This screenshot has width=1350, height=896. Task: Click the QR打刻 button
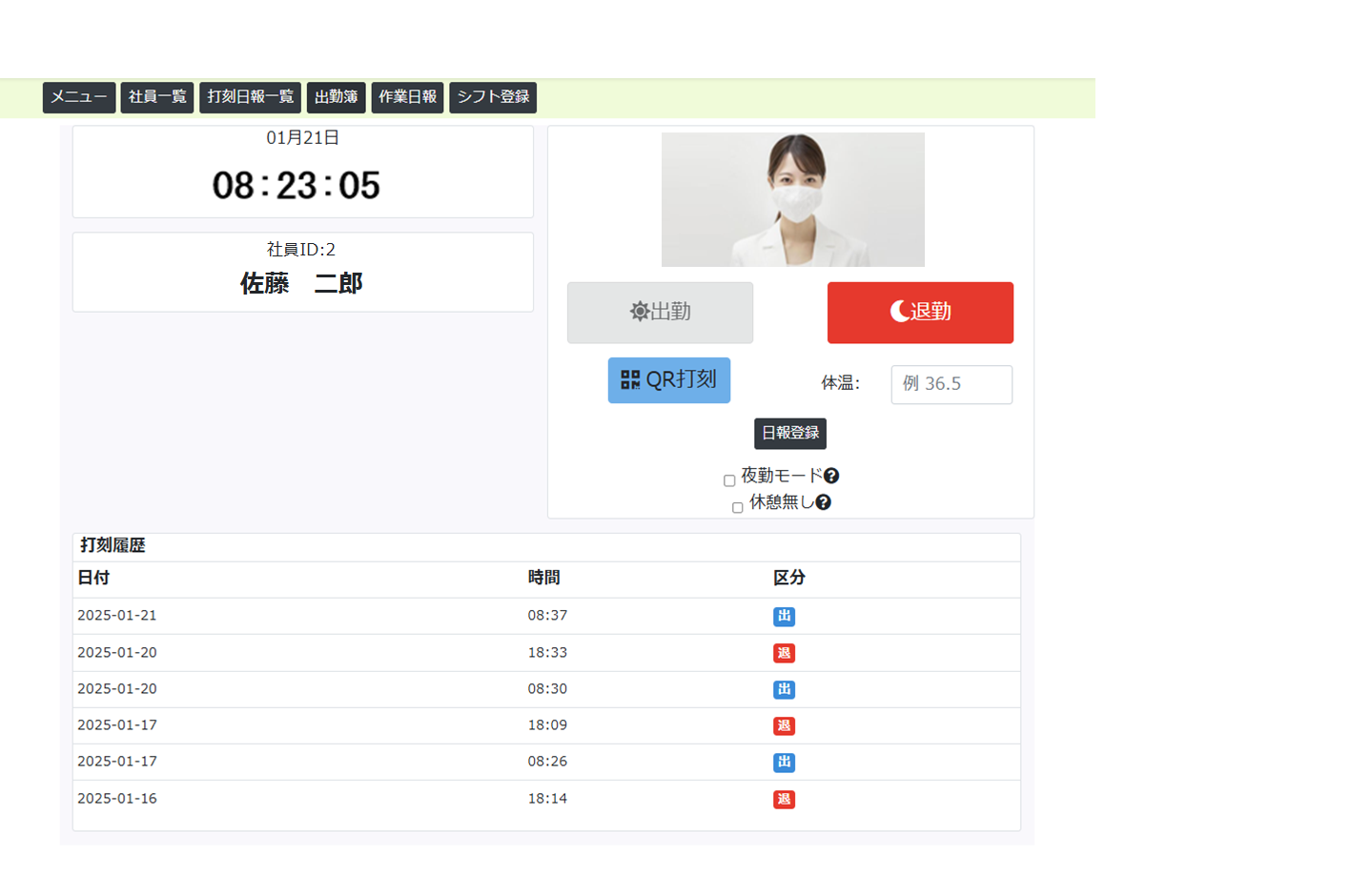click(x=669, y=380)
